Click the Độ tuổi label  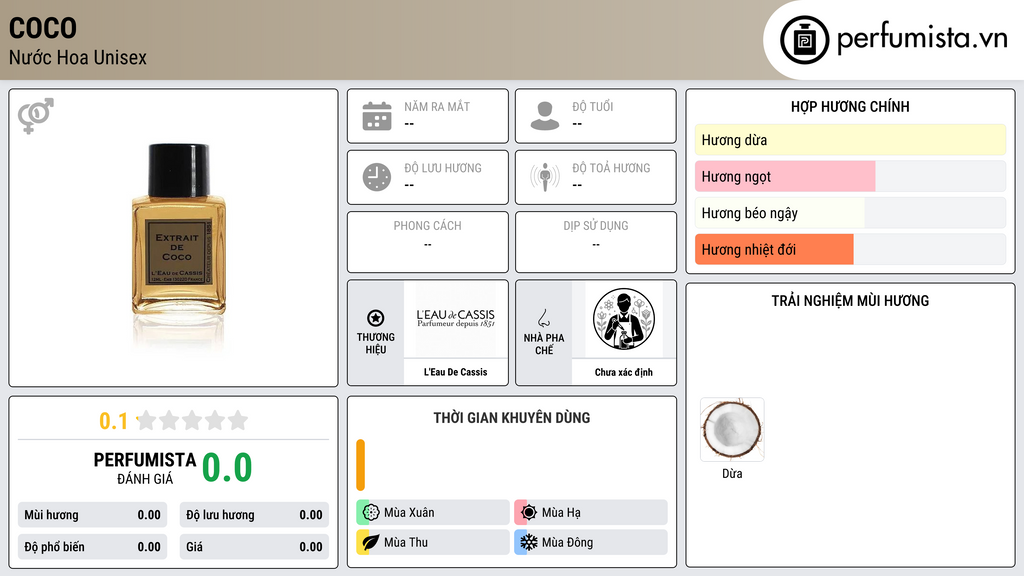tap(593, 106)
